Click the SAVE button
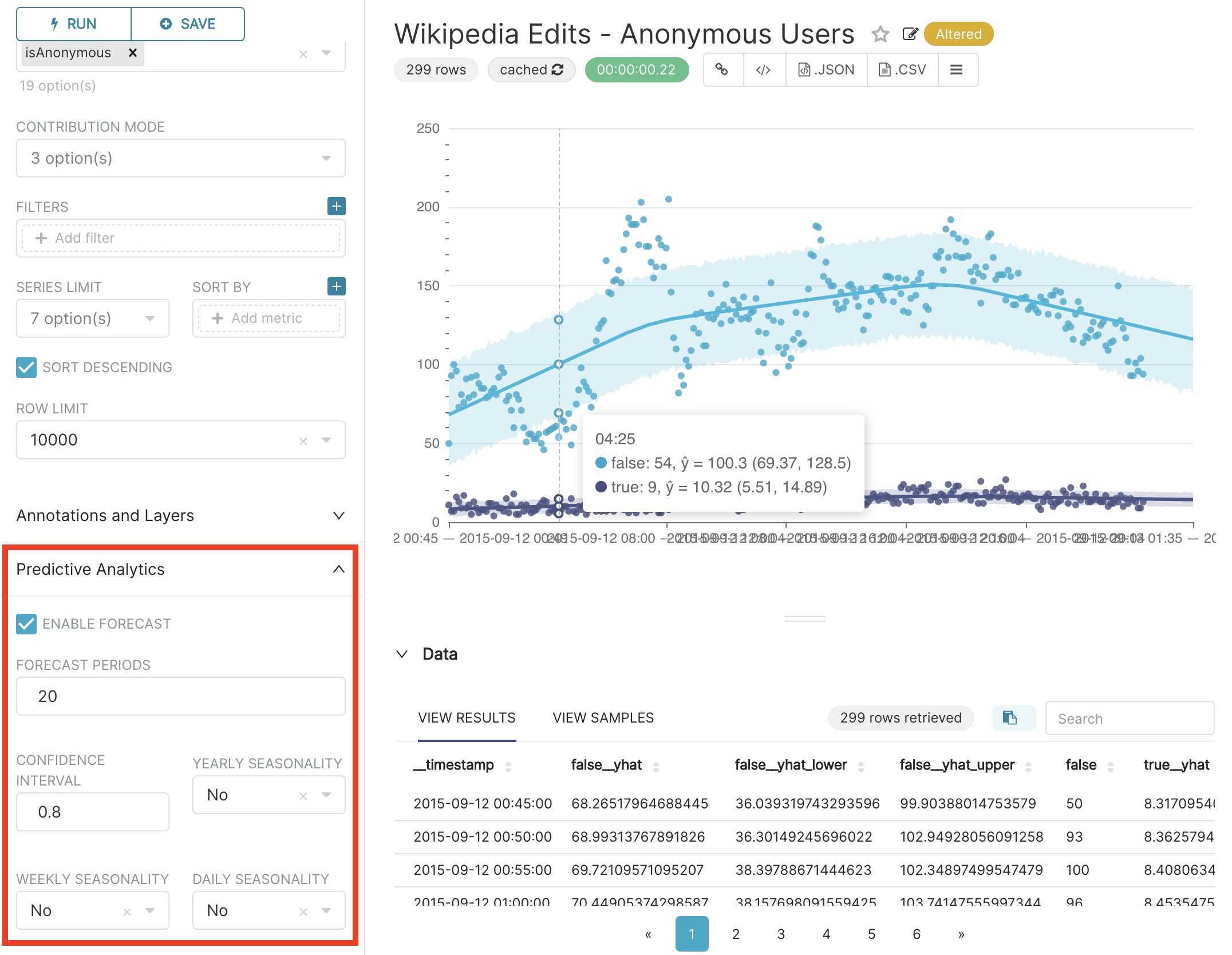Image resolution: width=1232 pixels, height=955 pixels. coord(188,24)
